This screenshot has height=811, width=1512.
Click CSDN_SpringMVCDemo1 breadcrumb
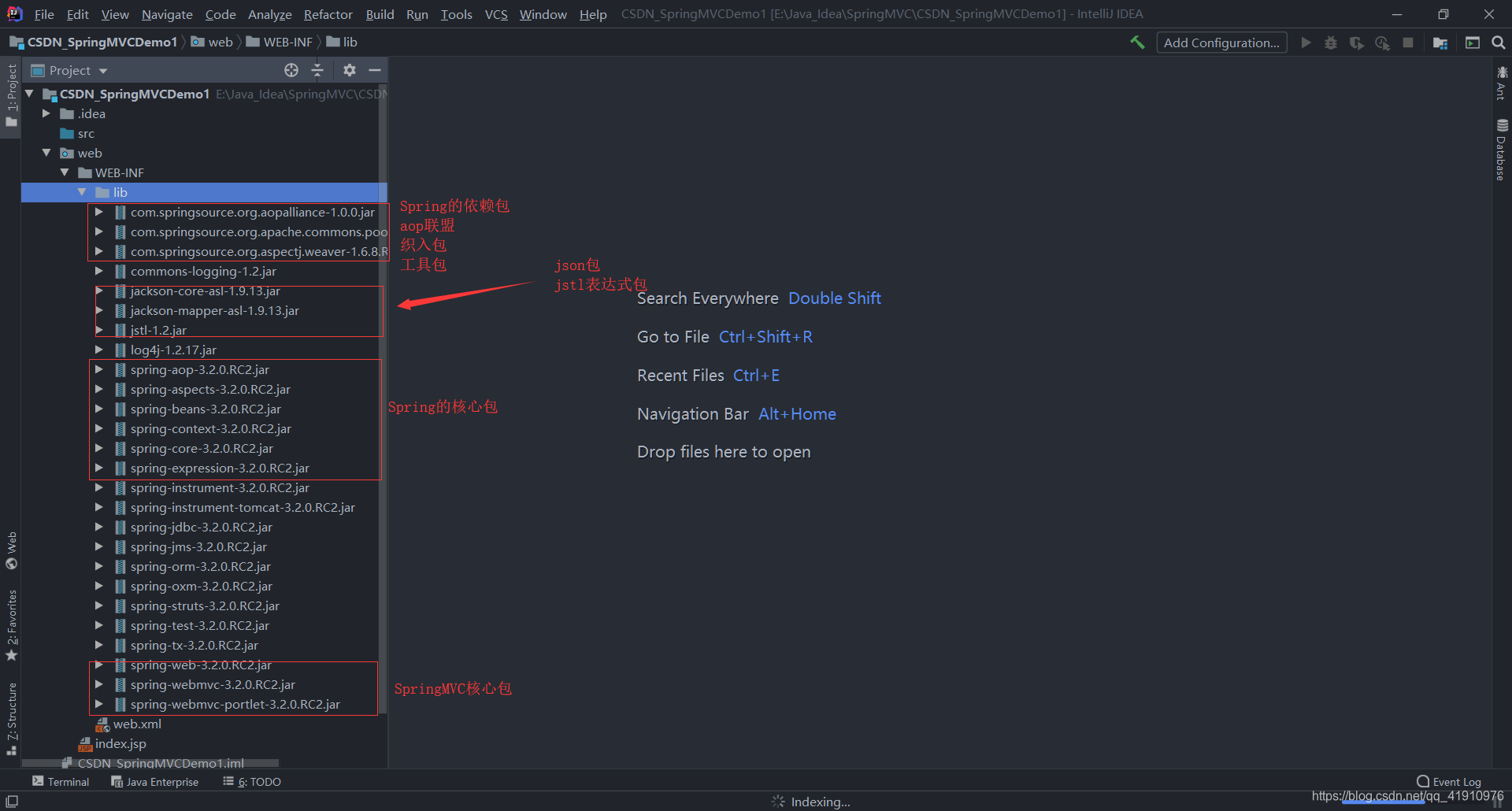94,42
